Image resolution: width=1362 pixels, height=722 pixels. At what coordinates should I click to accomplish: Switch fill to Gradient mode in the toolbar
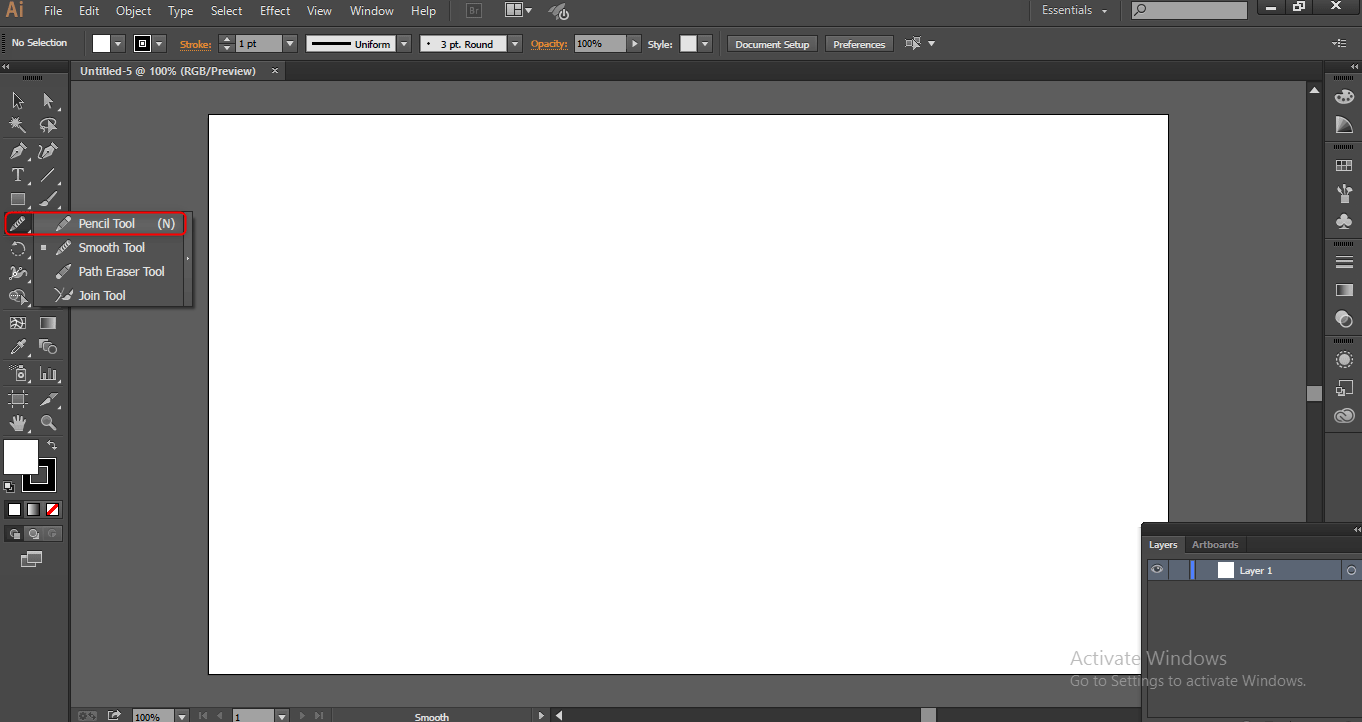pyautogui.click(x=33, y=509)
